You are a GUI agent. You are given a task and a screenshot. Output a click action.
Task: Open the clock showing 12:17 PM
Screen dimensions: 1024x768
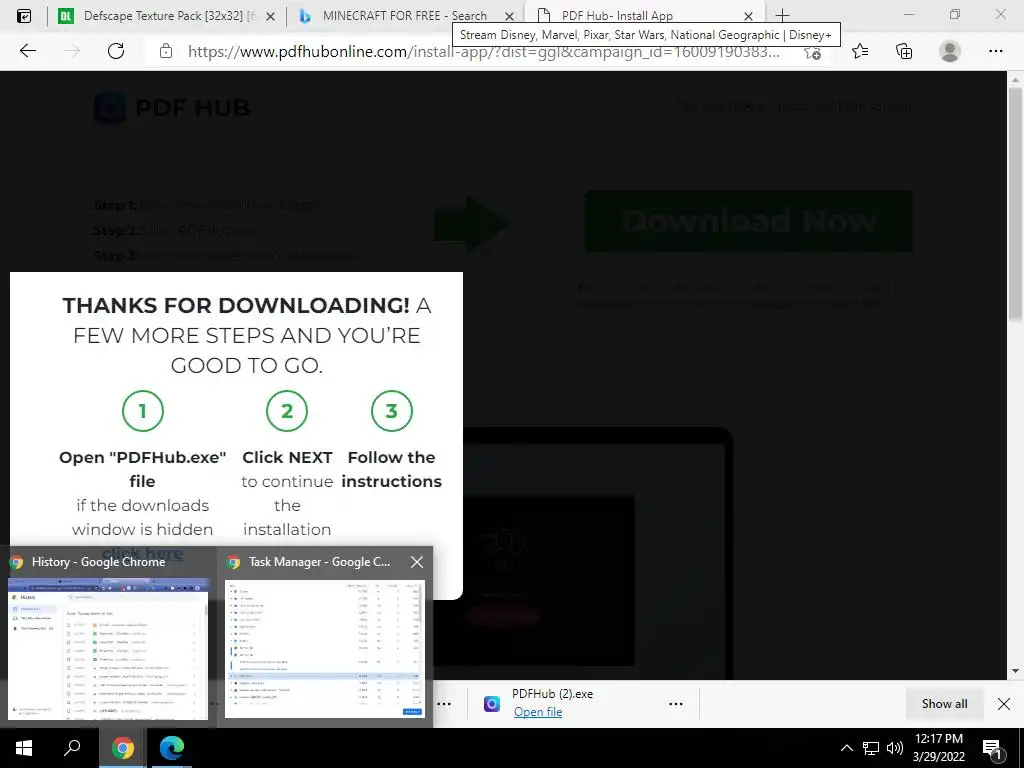(938, 748)
